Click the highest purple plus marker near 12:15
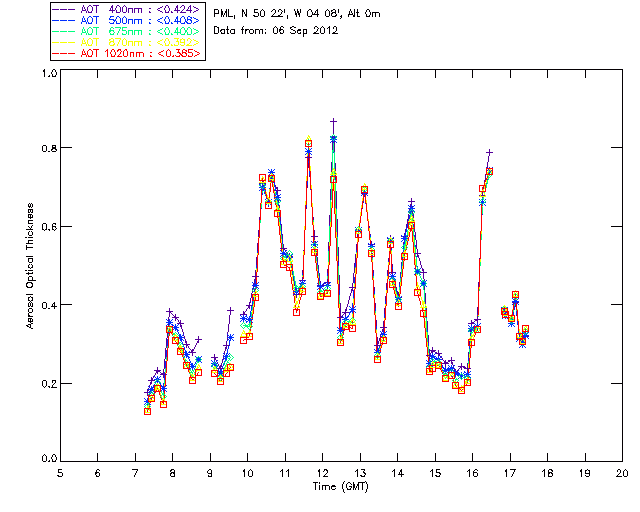Image resolution: width=640 pixels, height=512 pixels. [333, 120]
